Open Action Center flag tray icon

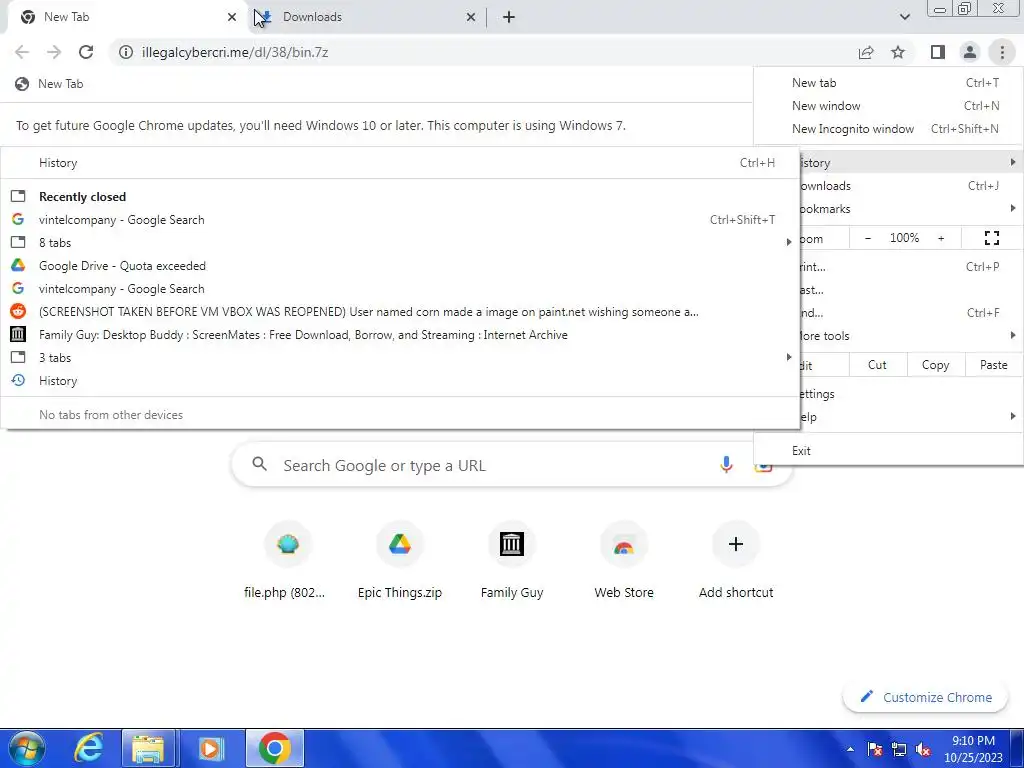click(874, 749)
